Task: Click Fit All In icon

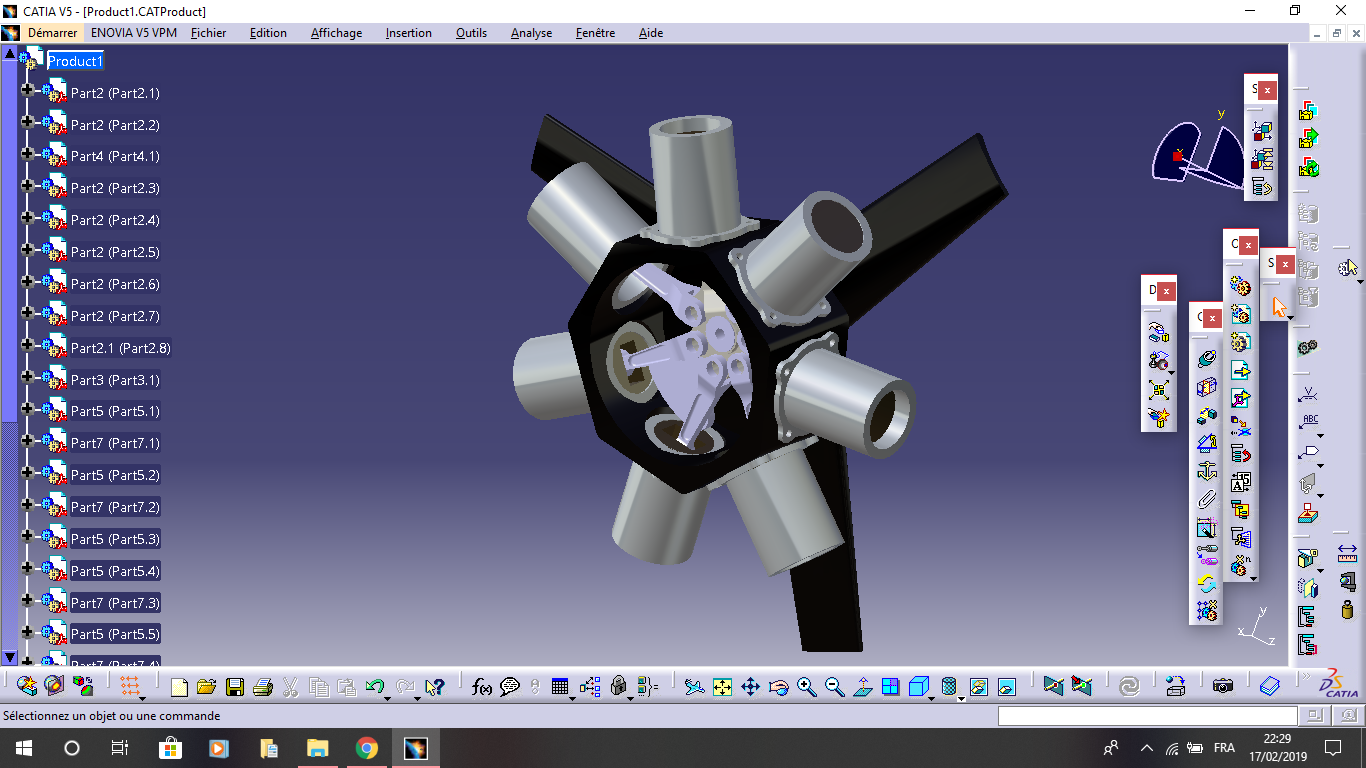Action: pos(722,687)
